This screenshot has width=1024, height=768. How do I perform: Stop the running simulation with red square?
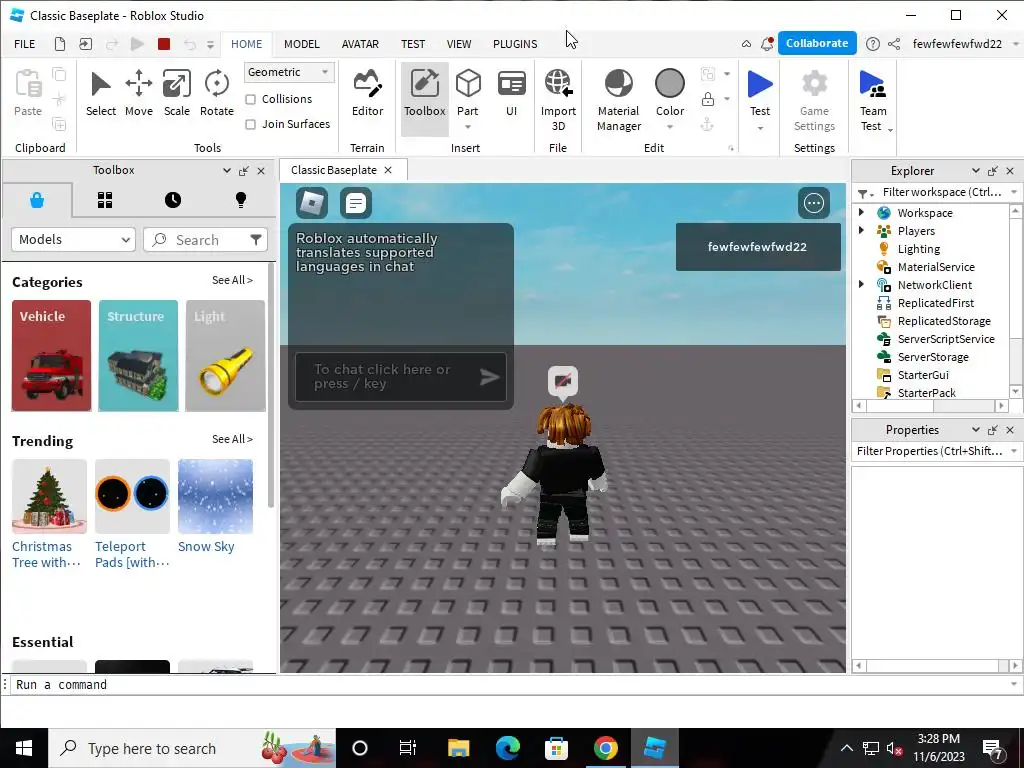tap(164, 44)
